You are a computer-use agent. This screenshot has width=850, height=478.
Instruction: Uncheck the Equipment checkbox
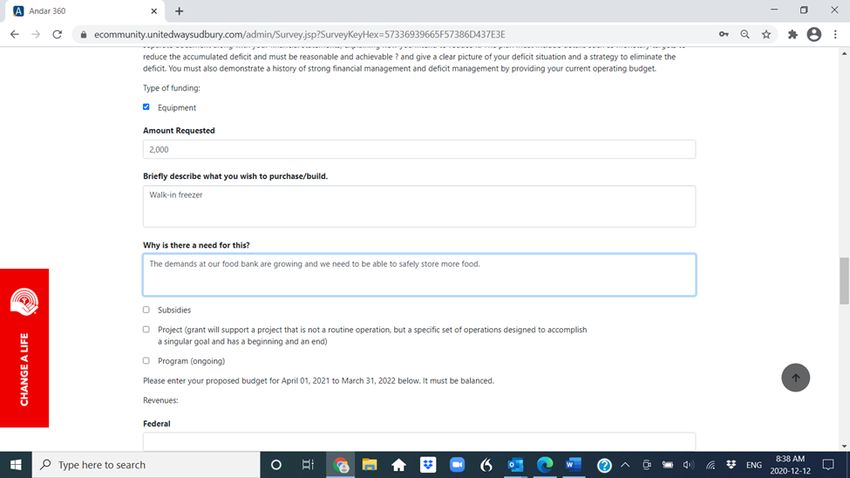click(x=146, y=107)
